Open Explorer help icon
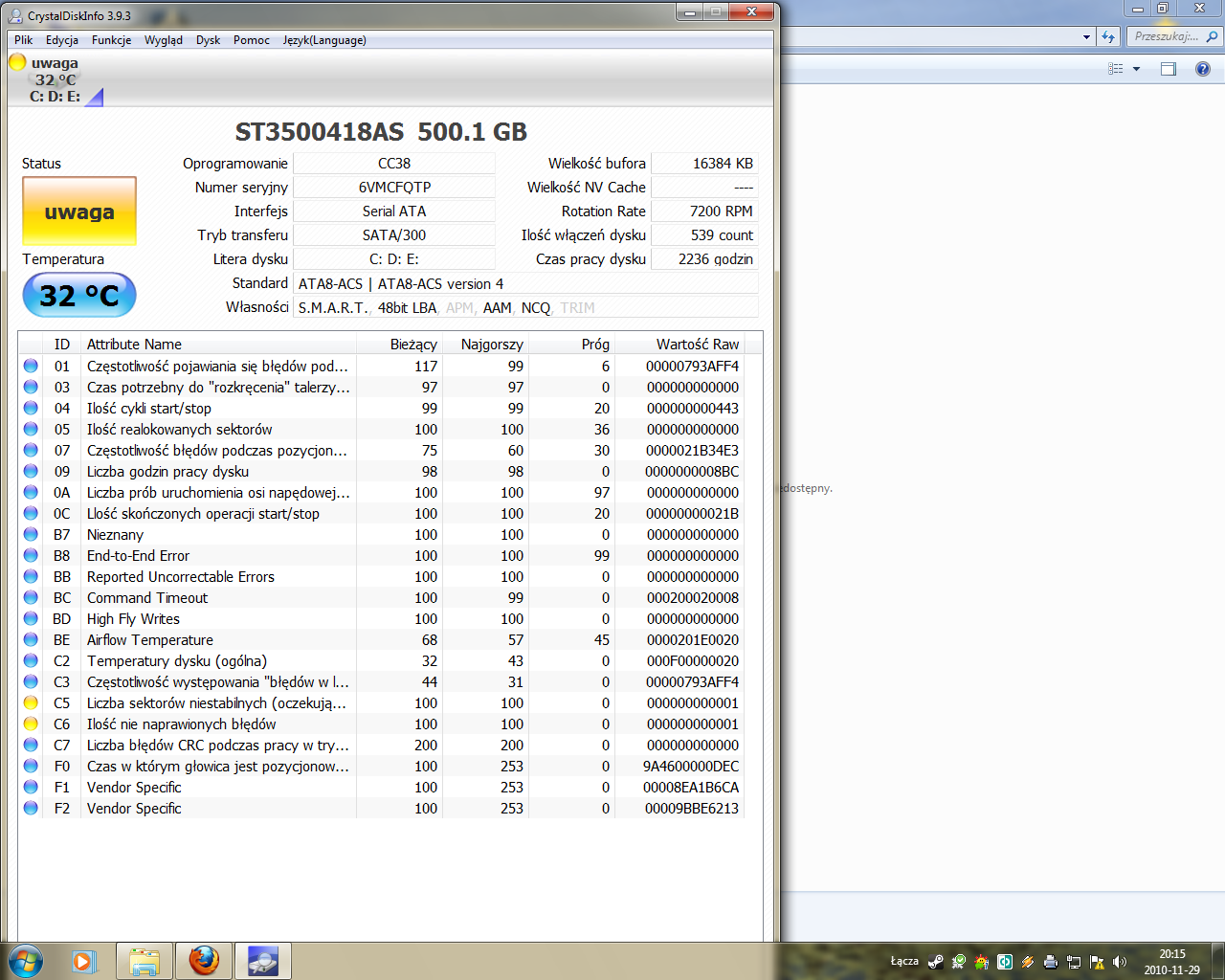The image size is (1225, 980). click(x=1203, y=69)
